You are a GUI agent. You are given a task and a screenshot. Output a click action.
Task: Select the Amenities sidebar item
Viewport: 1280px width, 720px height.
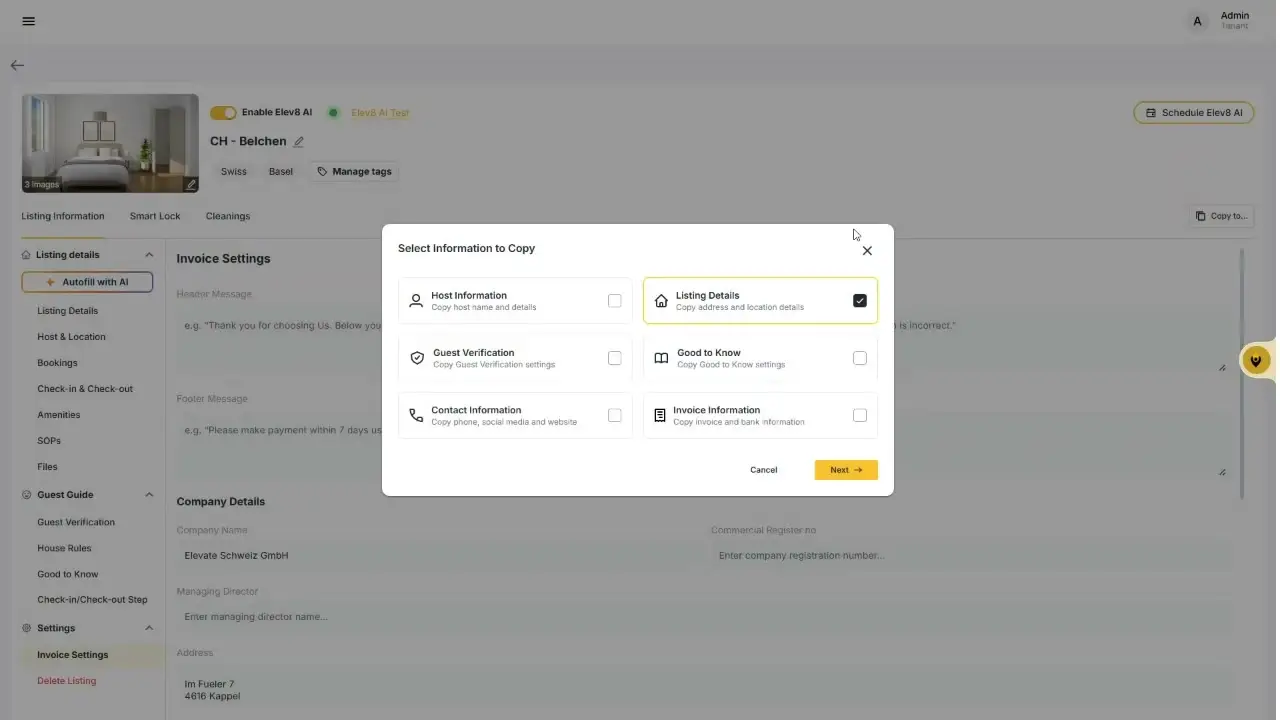coord(59,415)
